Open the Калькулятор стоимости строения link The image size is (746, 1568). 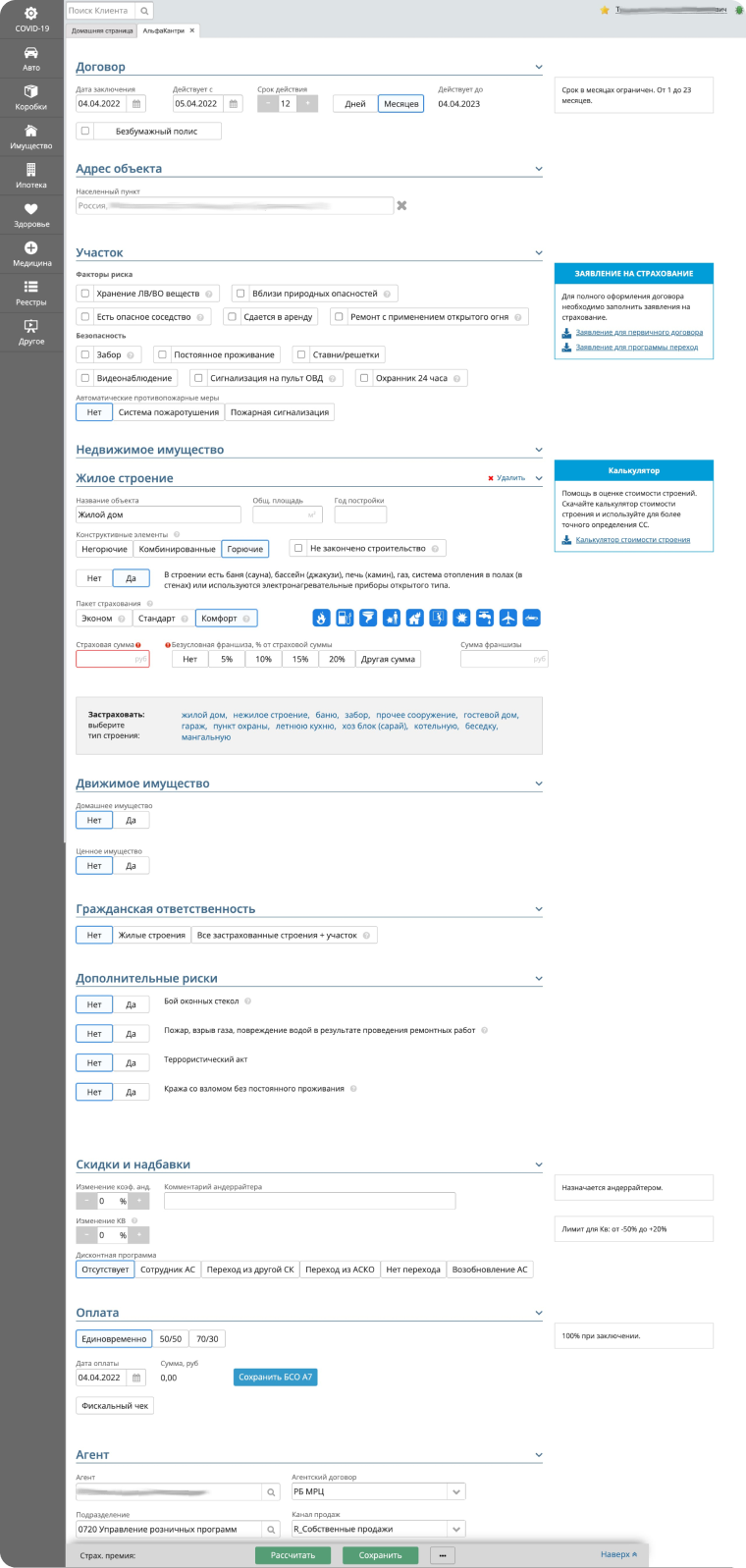click(632, 540)
